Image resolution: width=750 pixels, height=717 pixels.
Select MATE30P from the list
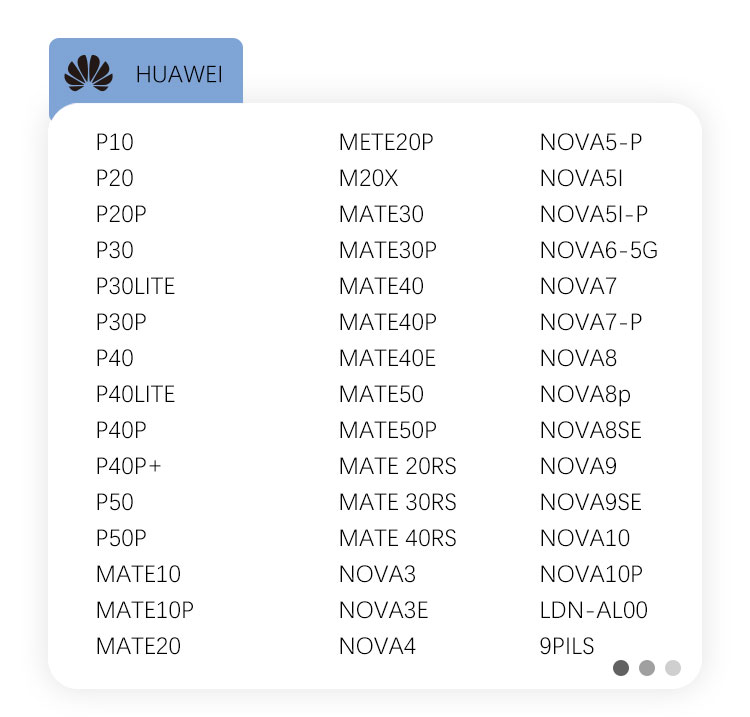click(x=388, y=251)
